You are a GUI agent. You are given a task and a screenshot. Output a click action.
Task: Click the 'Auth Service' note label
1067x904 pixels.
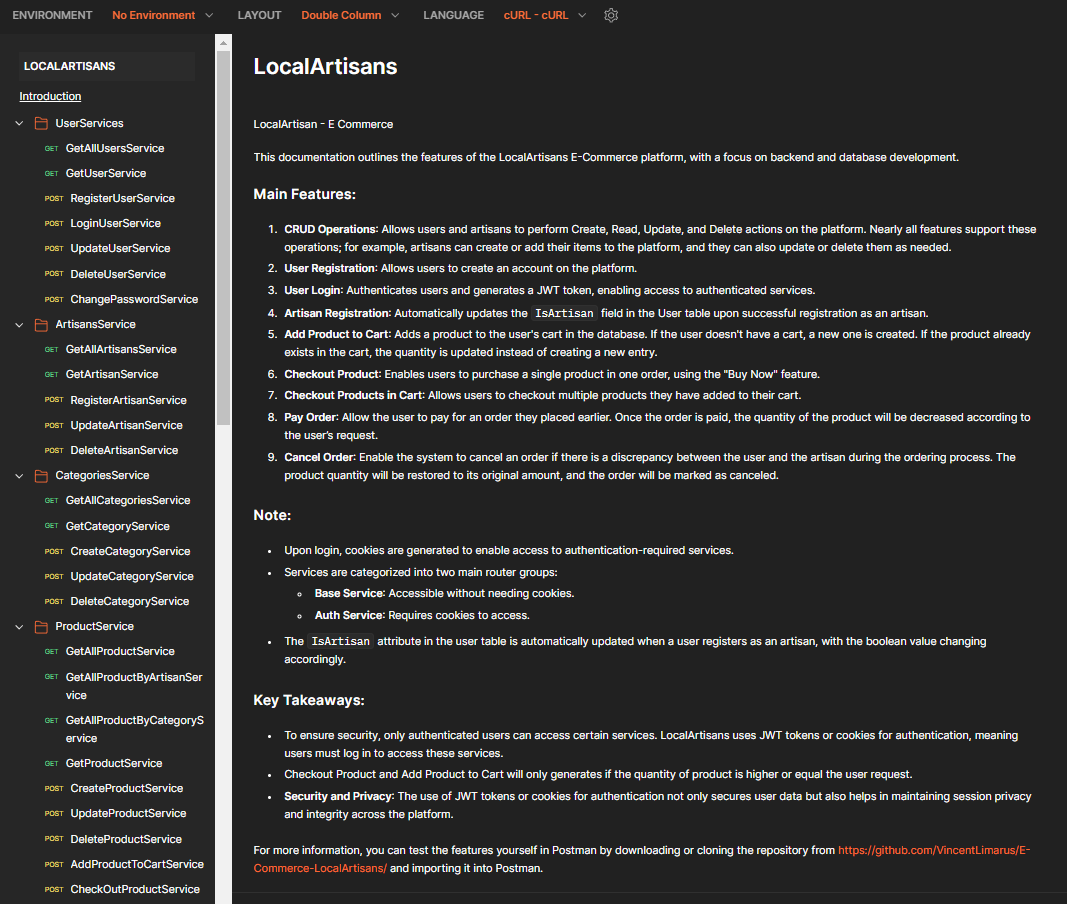(349, 615)
